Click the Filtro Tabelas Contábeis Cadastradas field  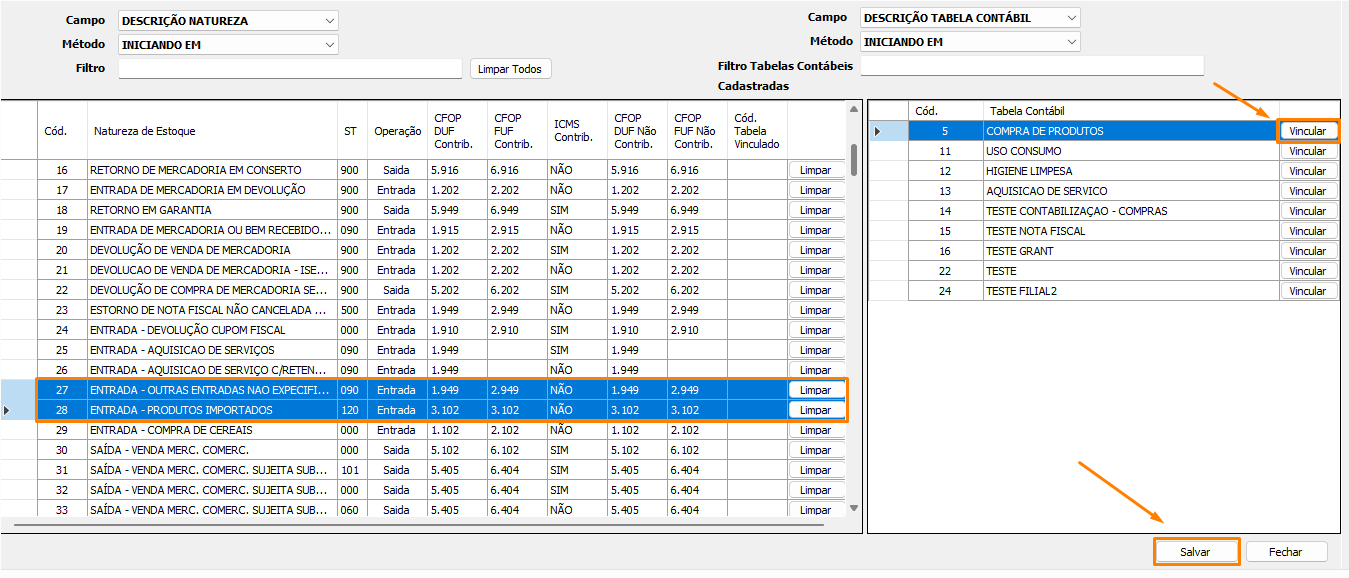point(1032,66)
